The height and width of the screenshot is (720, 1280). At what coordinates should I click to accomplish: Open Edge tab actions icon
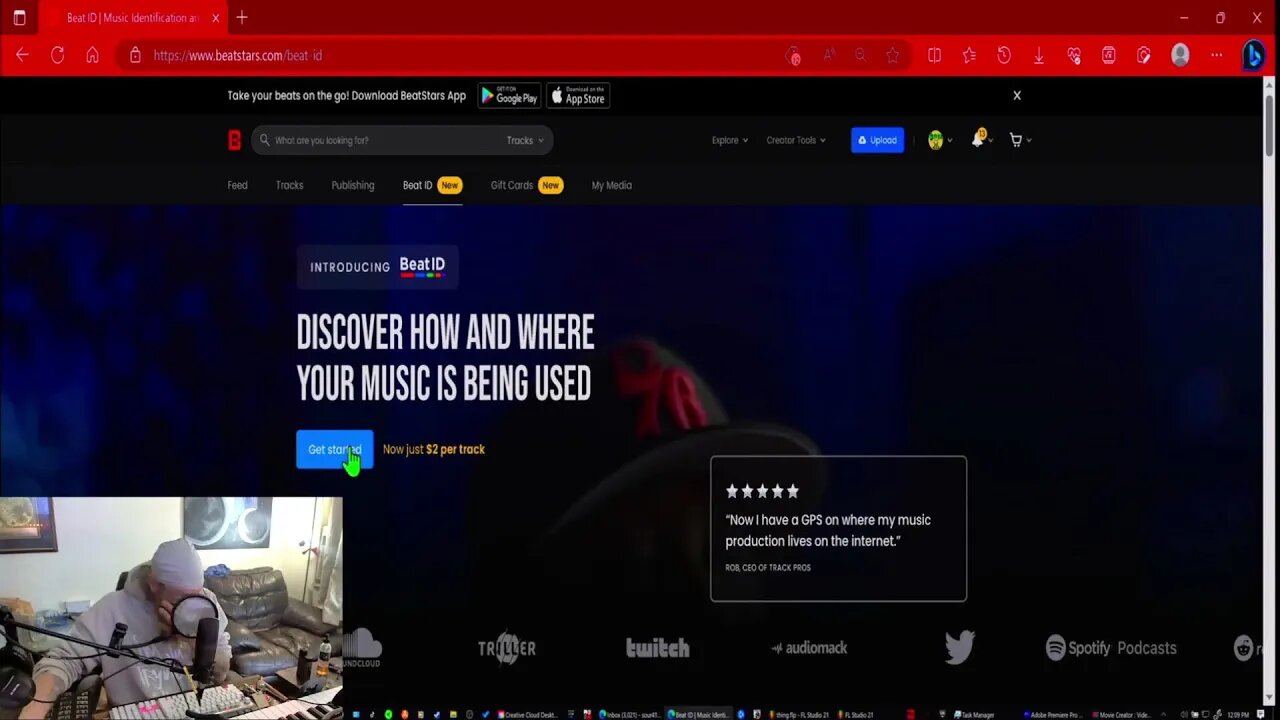19,18
